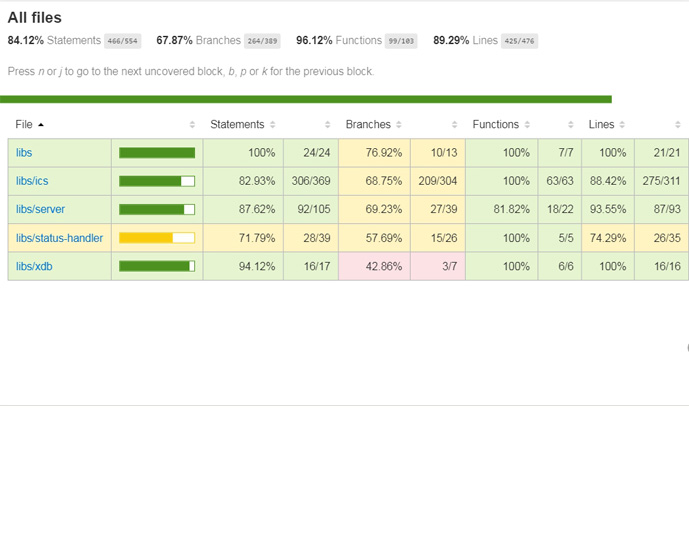This screenshot has height=544, width=689.
Task: Go to the libs/xdb coverage details
Action: [x=34, y=266]
